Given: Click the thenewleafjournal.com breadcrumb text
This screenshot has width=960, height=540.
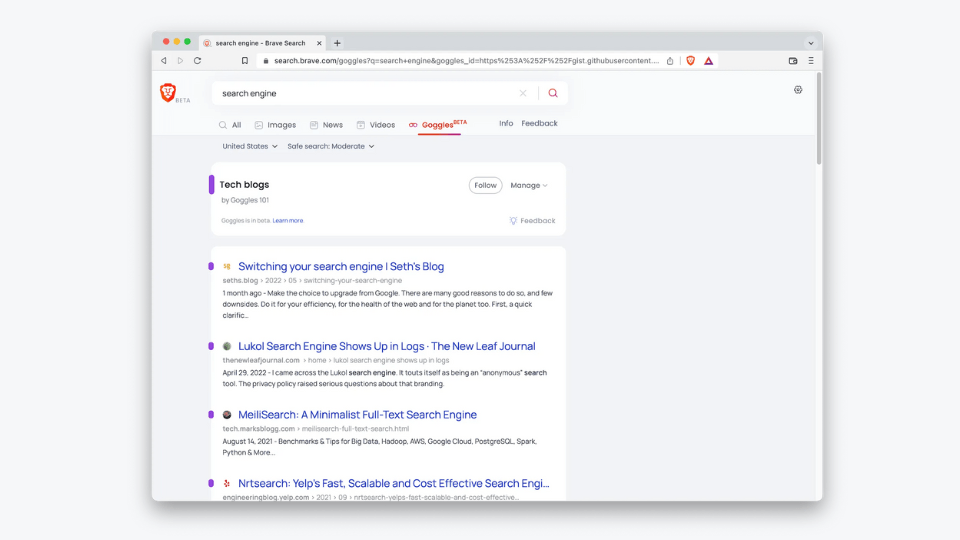Looking at the screenshot, I should [261, 360].
